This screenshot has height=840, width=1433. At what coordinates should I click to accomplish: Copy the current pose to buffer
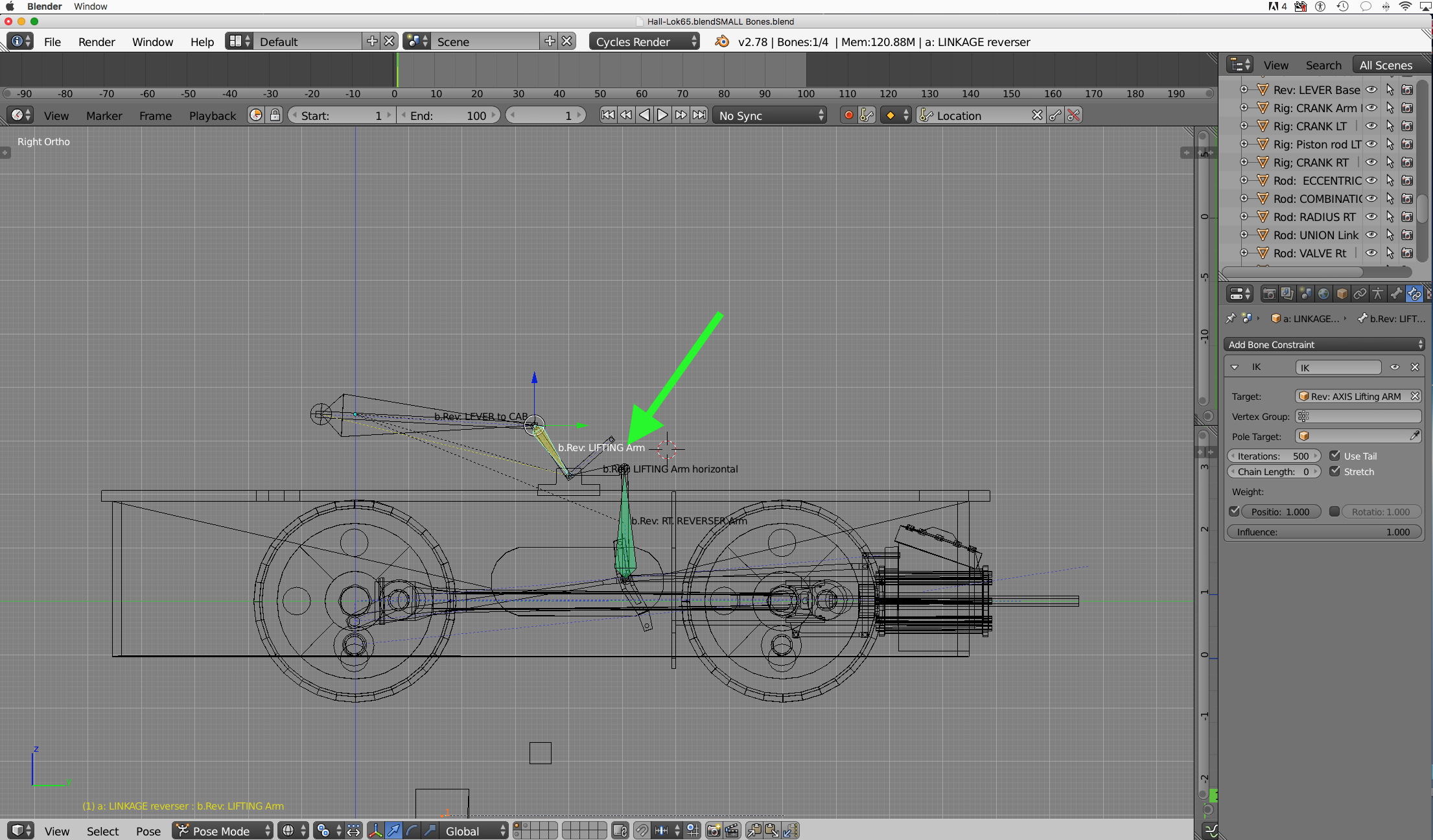click(x=754, y=830)
